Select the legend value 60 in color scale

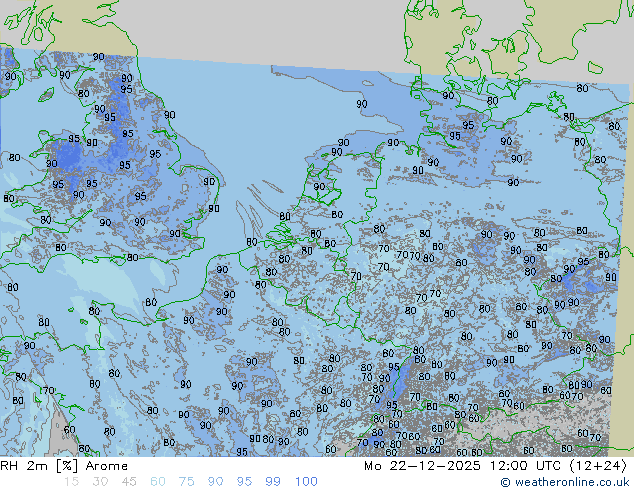(158, 482)
